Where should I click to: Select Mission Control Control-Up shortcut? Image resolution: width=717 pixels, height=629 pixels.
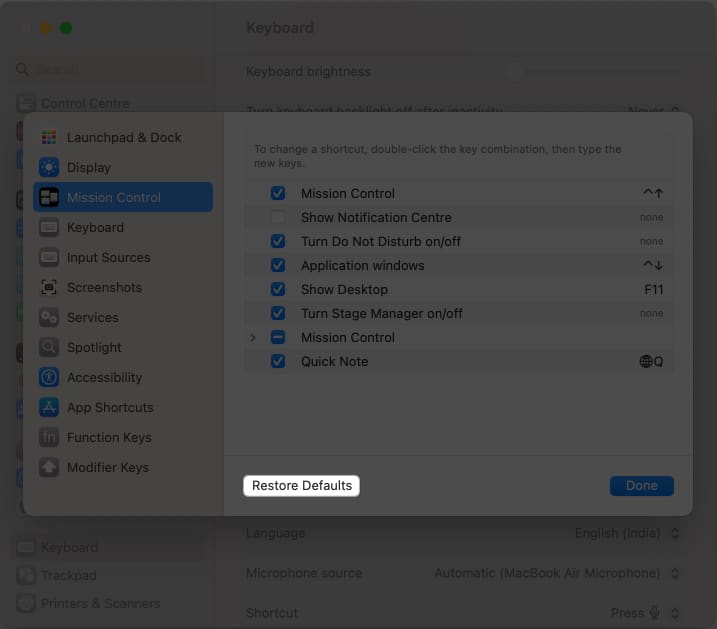[x=653, y=193]
